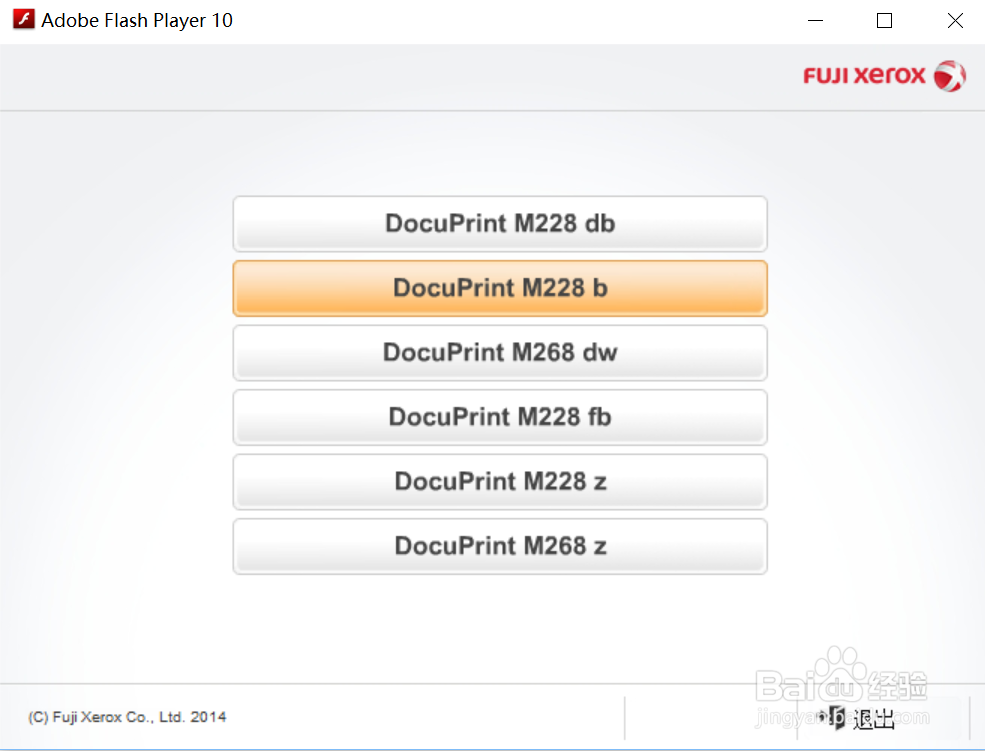
Task: Minimize the Flash Player window
Action: tap(815, 21)
